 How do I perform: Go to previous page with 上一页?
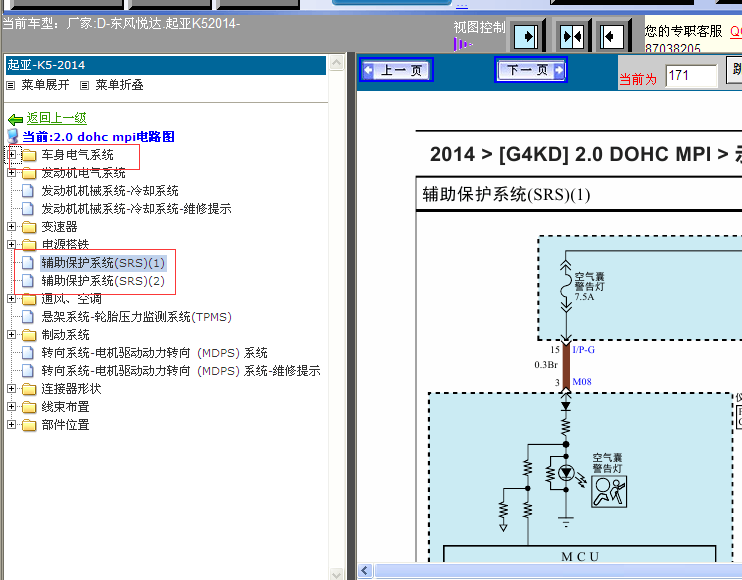coord(396,70)
